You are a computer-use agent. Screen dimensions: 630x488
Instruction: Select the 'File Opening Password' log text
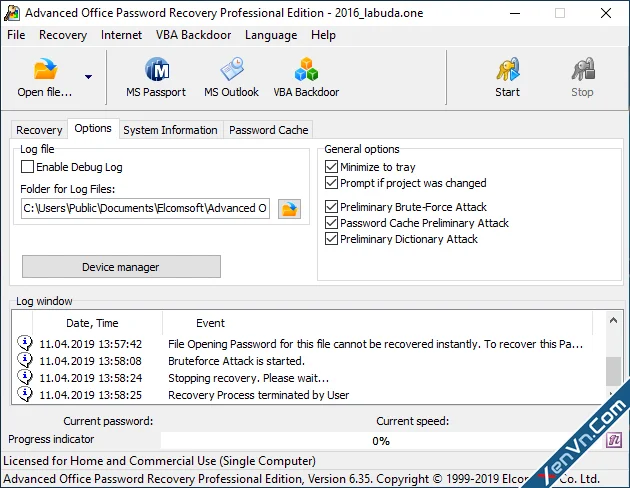point(375,344)
